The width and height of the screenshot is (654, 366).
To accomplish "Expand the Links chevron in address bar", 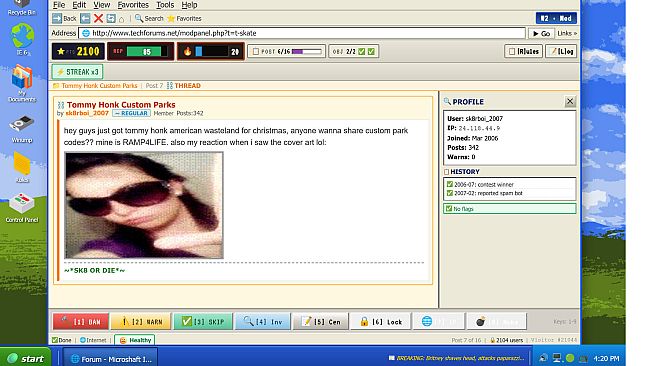I will coord(567,33).
